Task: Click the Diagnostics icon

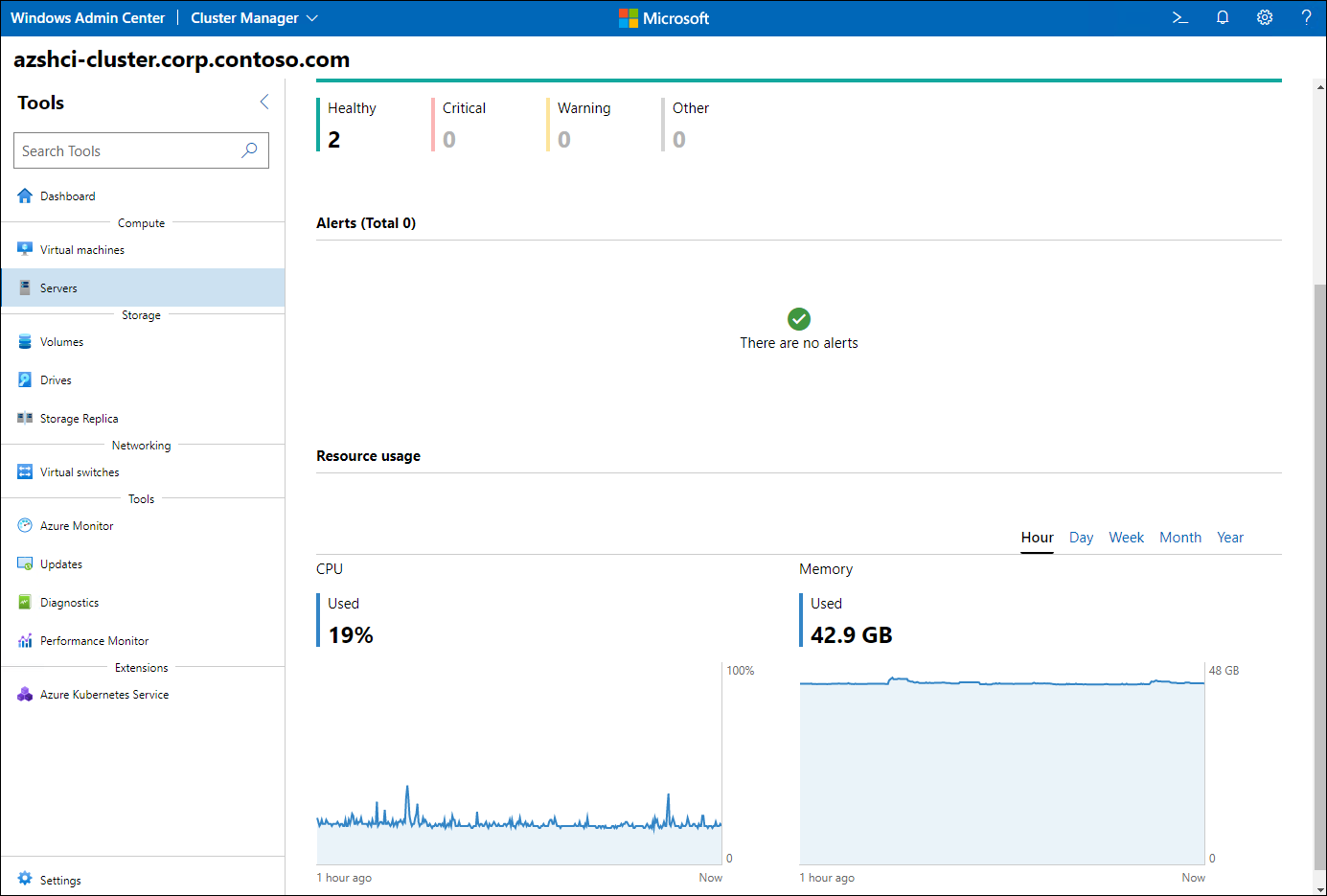Action: pos(25,602)
